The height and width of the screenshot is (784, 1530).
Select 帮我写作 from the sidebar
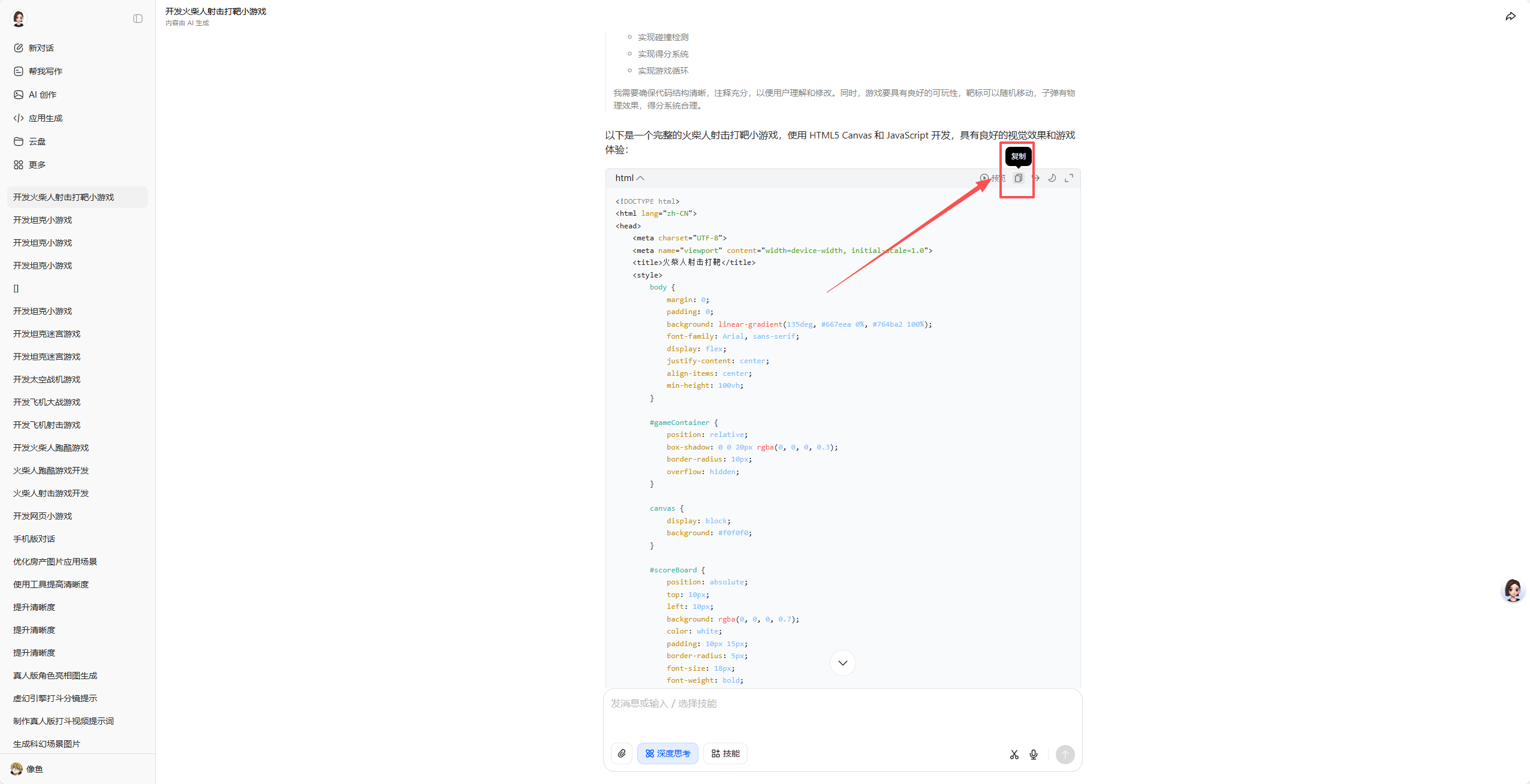point(45,71)
